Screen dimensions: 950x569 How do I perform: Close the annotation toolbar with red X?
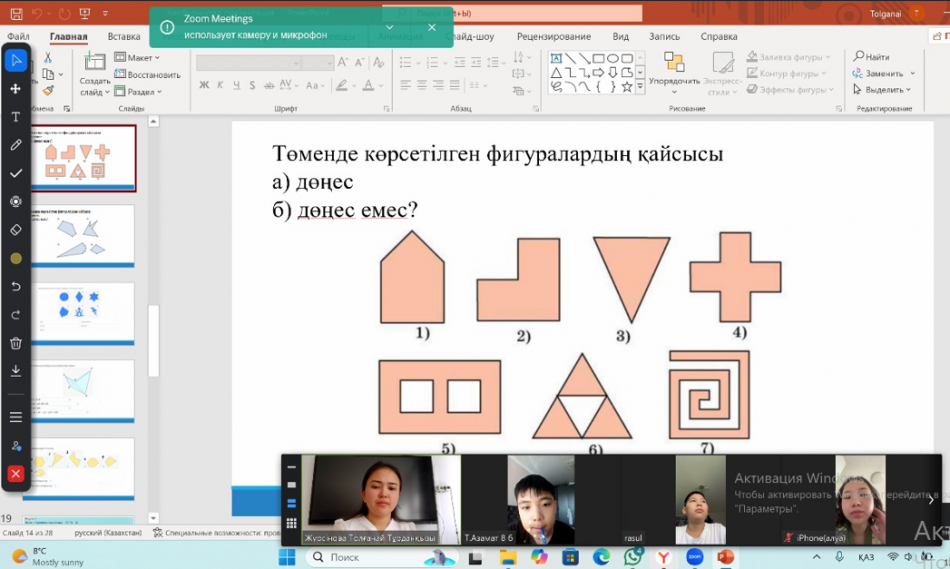[x=16, y=473]
